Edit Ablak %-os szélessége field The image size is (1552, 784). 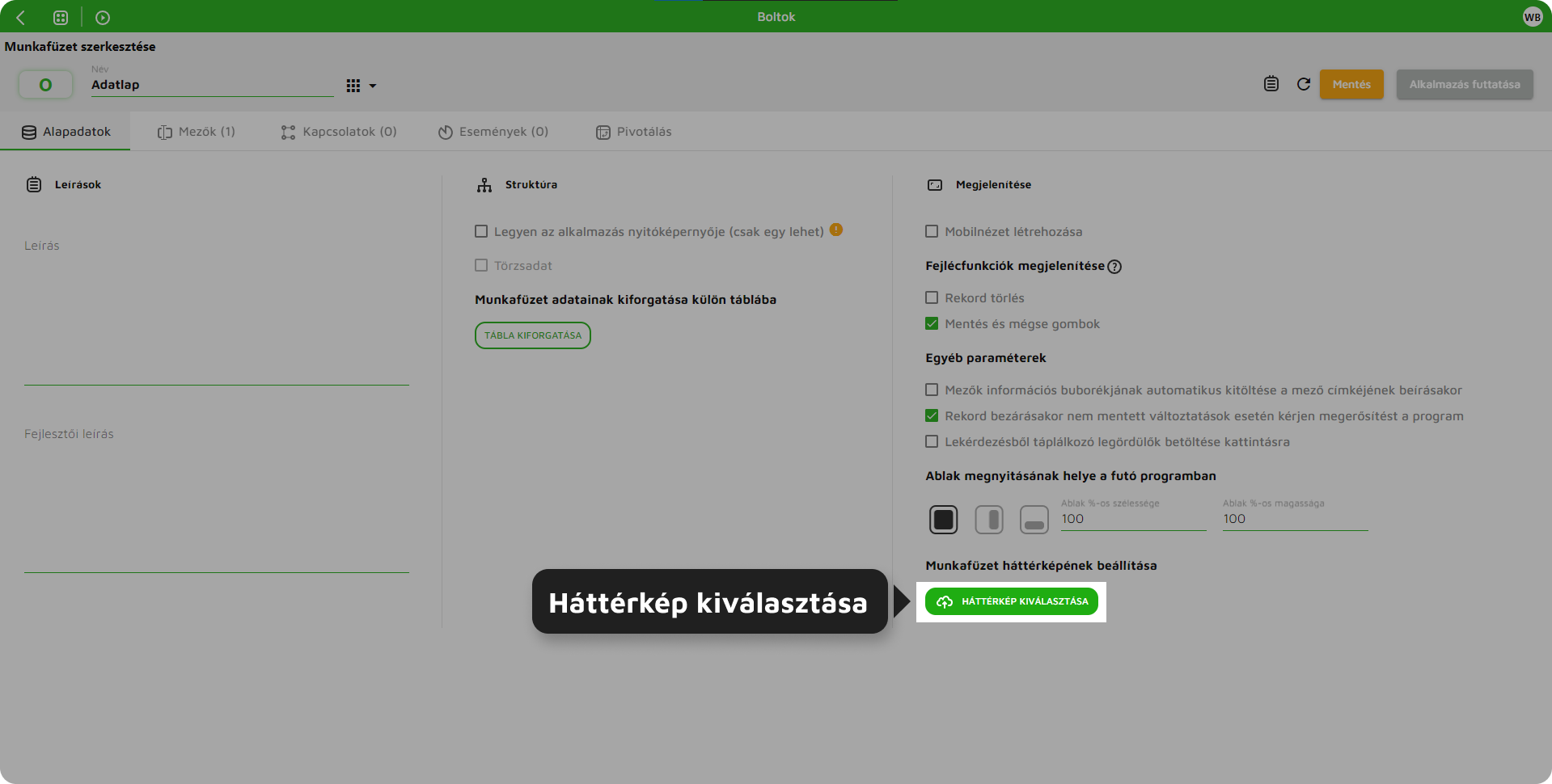1133,519
